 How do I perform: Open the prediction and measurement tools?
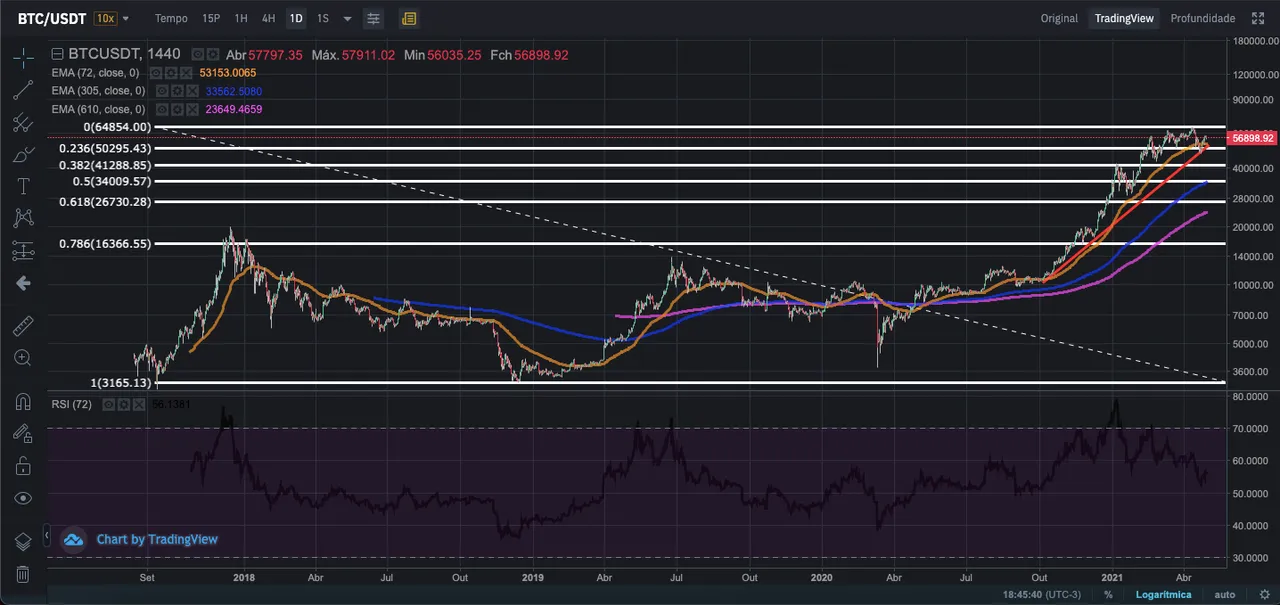(23, 251)
